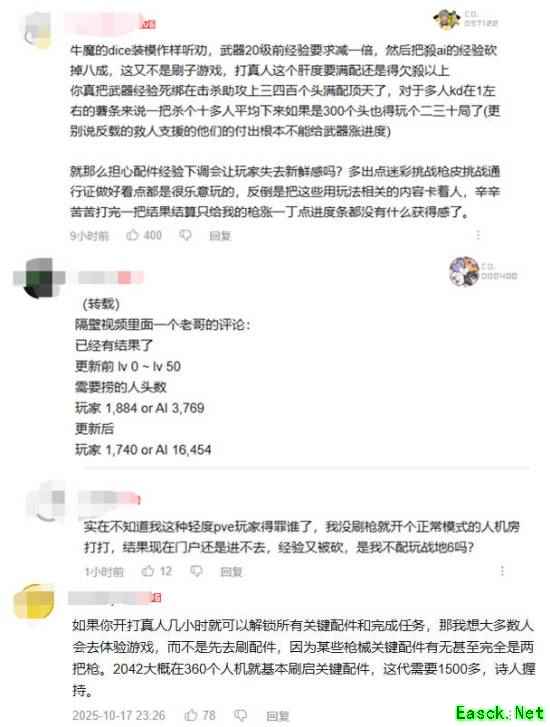Click the collectible badge on second comment

click(x=482, y=271)
